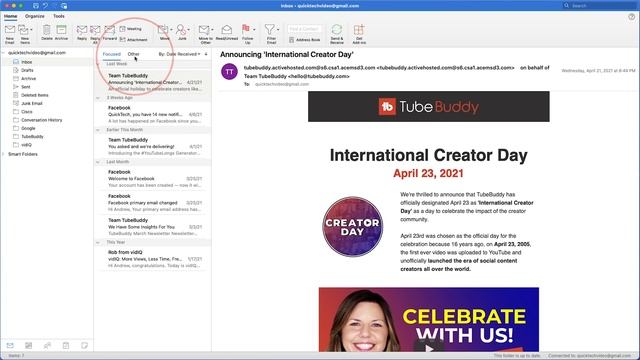
Task: Click the Reply All button
Action: [x=95, y=34]
